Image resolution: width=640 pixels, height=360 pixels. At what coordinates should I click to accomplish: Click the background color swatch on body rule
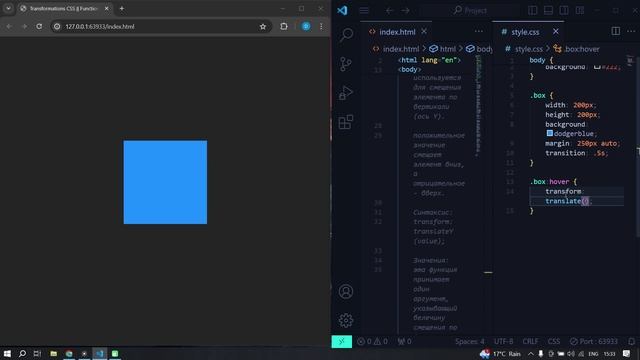(597, 67)
